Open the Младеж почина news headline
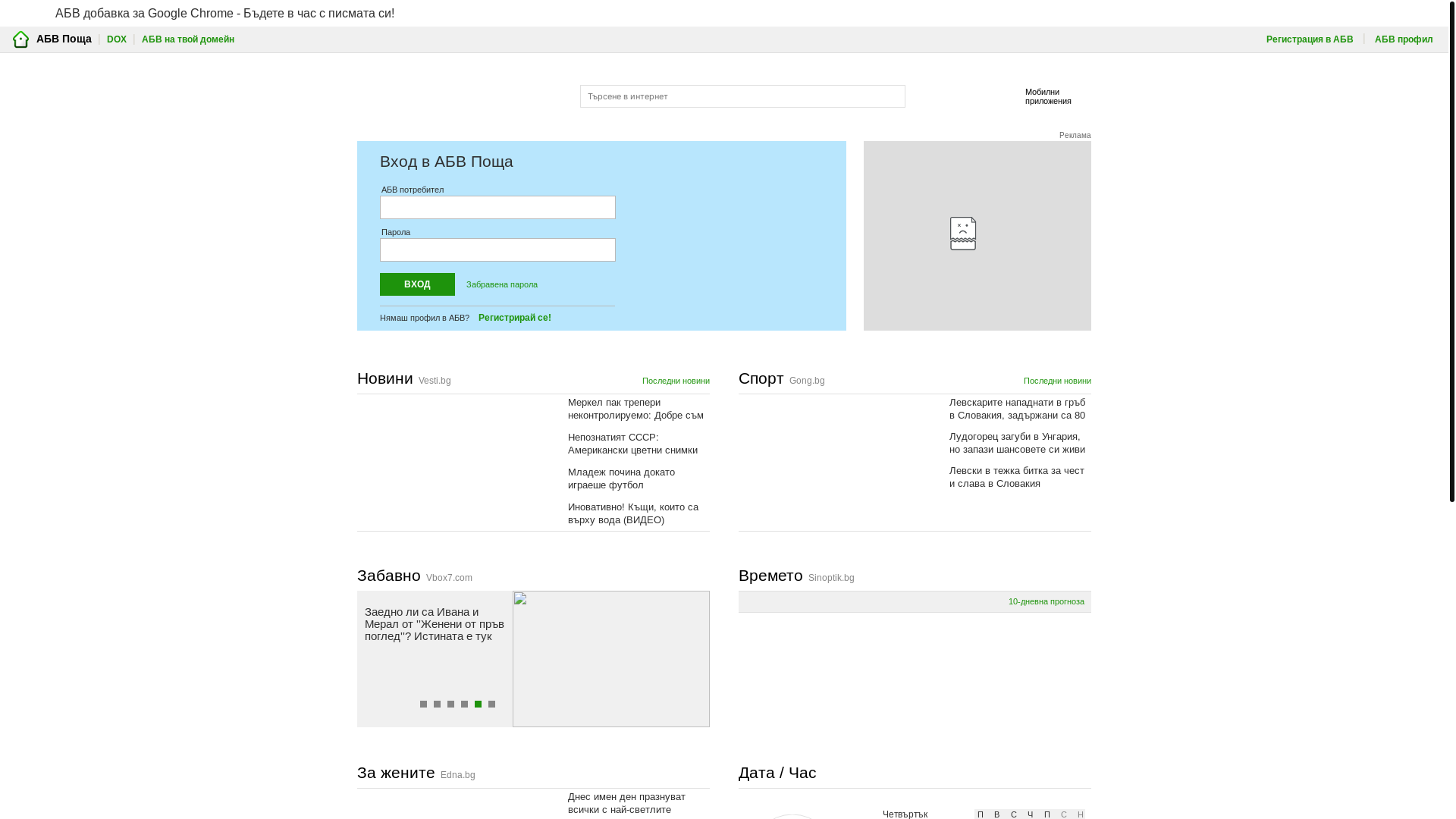Viewport: 1456px width, 819px height. (621, 479)
